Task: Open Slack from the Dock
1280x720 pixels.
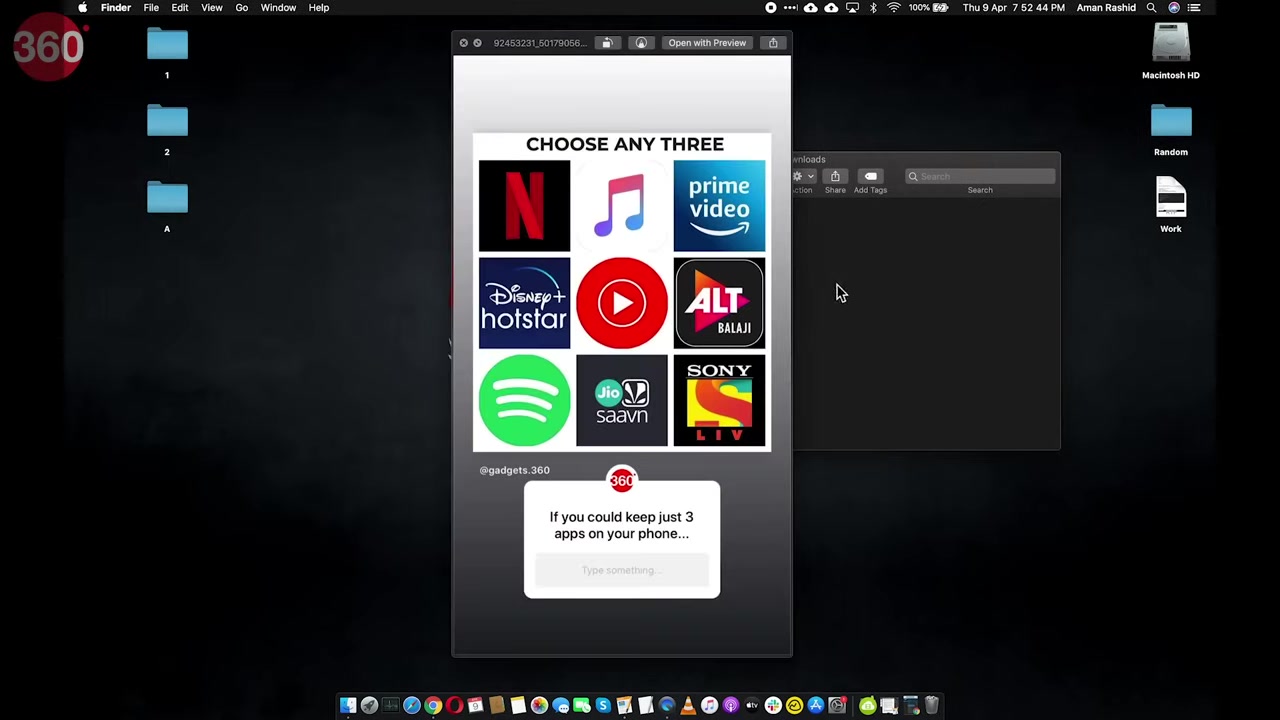Action: pyautogui.click(x=775, y=705)
